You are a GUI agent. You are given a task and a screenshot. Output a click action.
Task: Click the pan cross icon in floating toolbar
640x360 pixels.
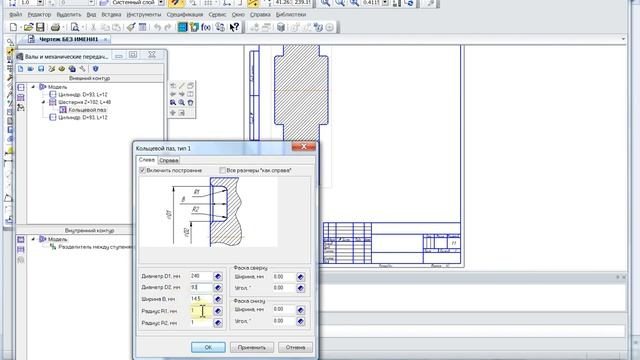[x=173, y=113]
